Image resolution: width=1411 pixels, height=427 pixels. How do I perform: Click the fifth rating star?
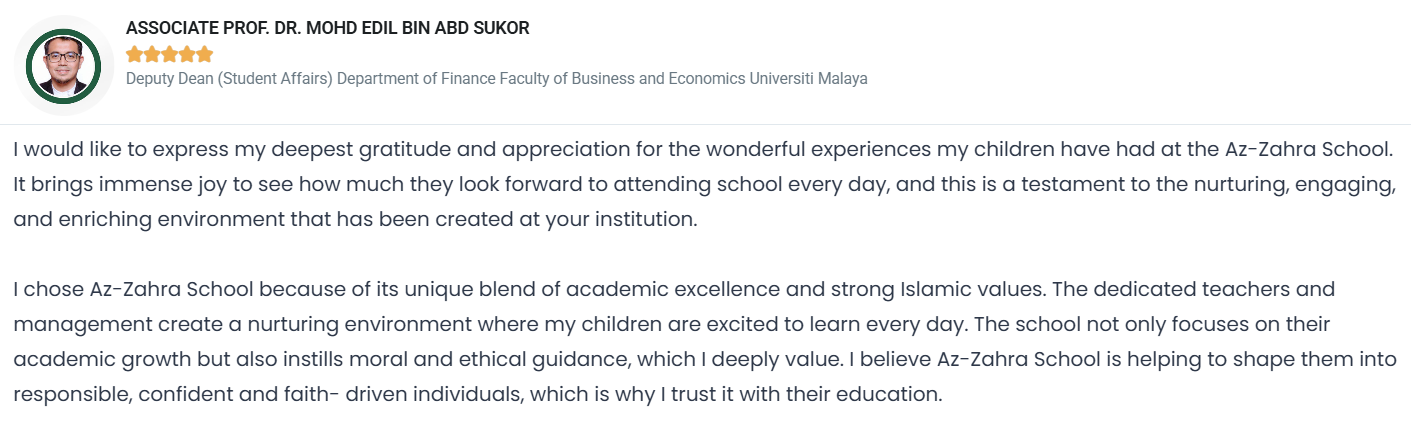point(206,54)
